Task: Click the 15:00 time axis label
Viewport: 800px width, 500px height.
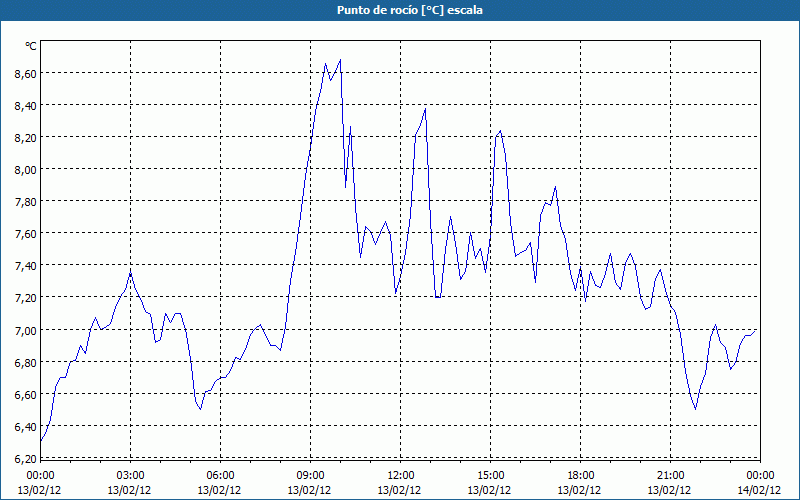Action: (490, 476)
